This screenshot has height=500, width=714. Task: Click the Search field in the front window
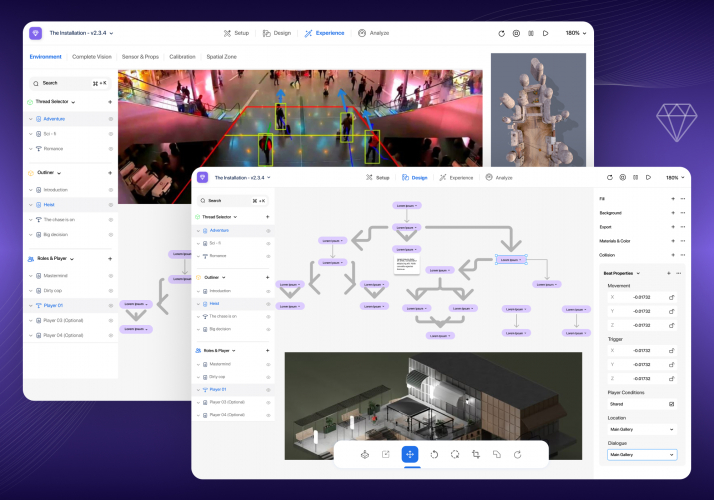[x=233, y=201]
